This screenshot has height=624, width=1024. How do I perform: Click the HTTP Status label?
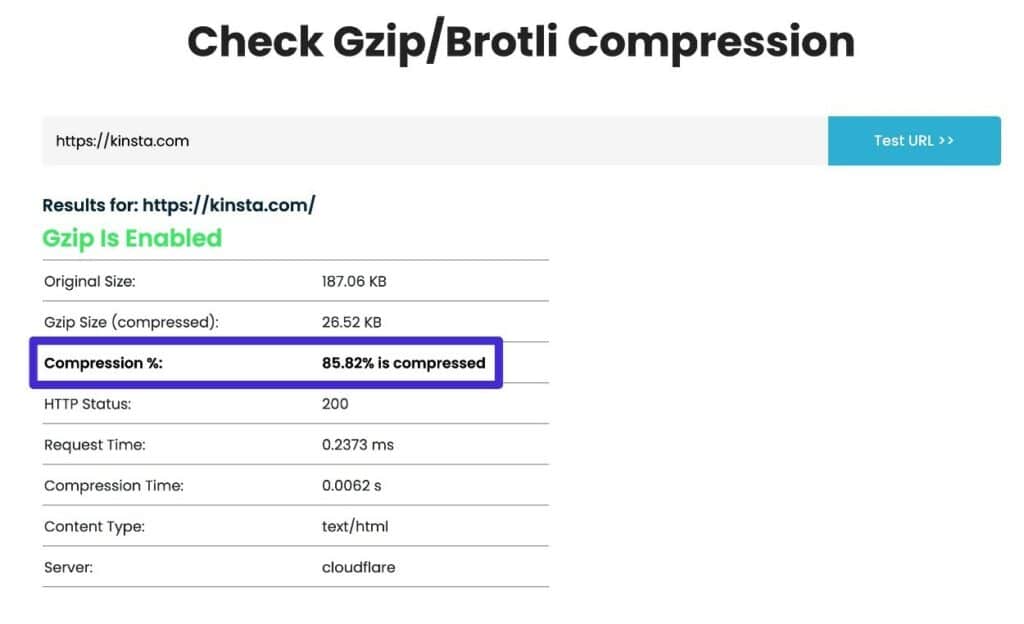pyautogui.click(x=91, y=404)
